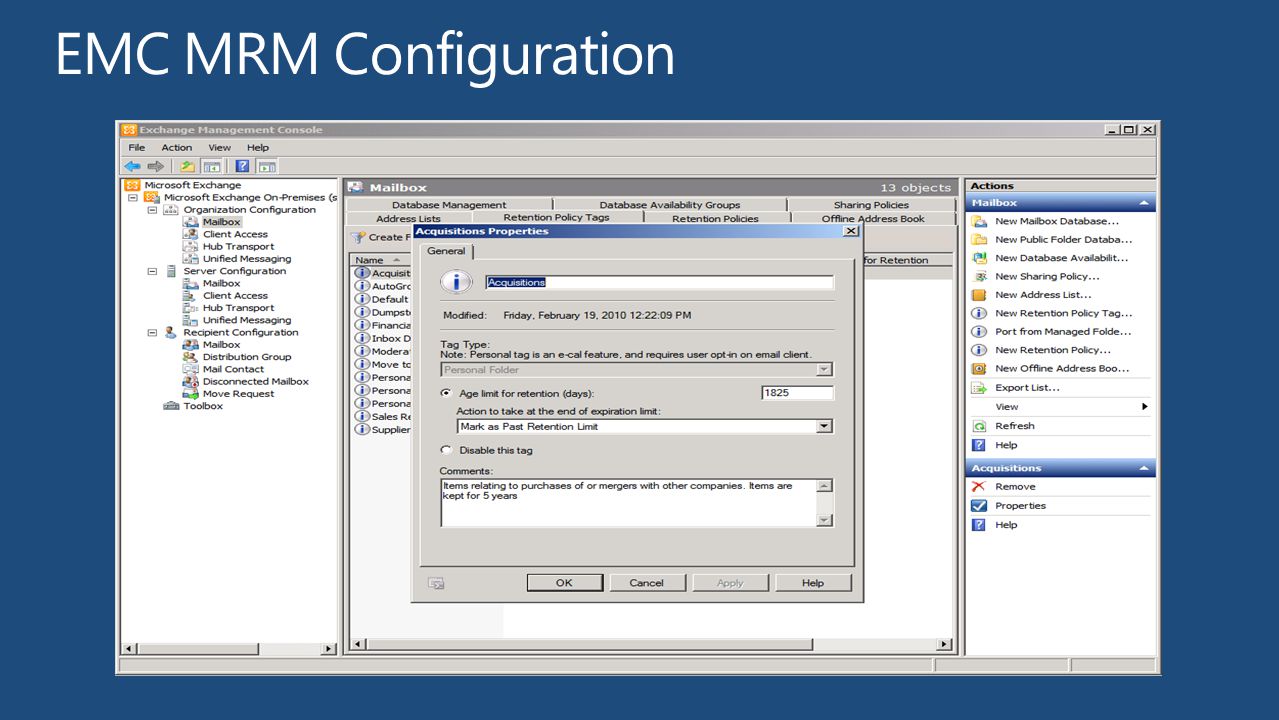Screen dimensions: 1279x720
Task: Click the Create Filter funnel icon
Action: [x=358, y=238]
